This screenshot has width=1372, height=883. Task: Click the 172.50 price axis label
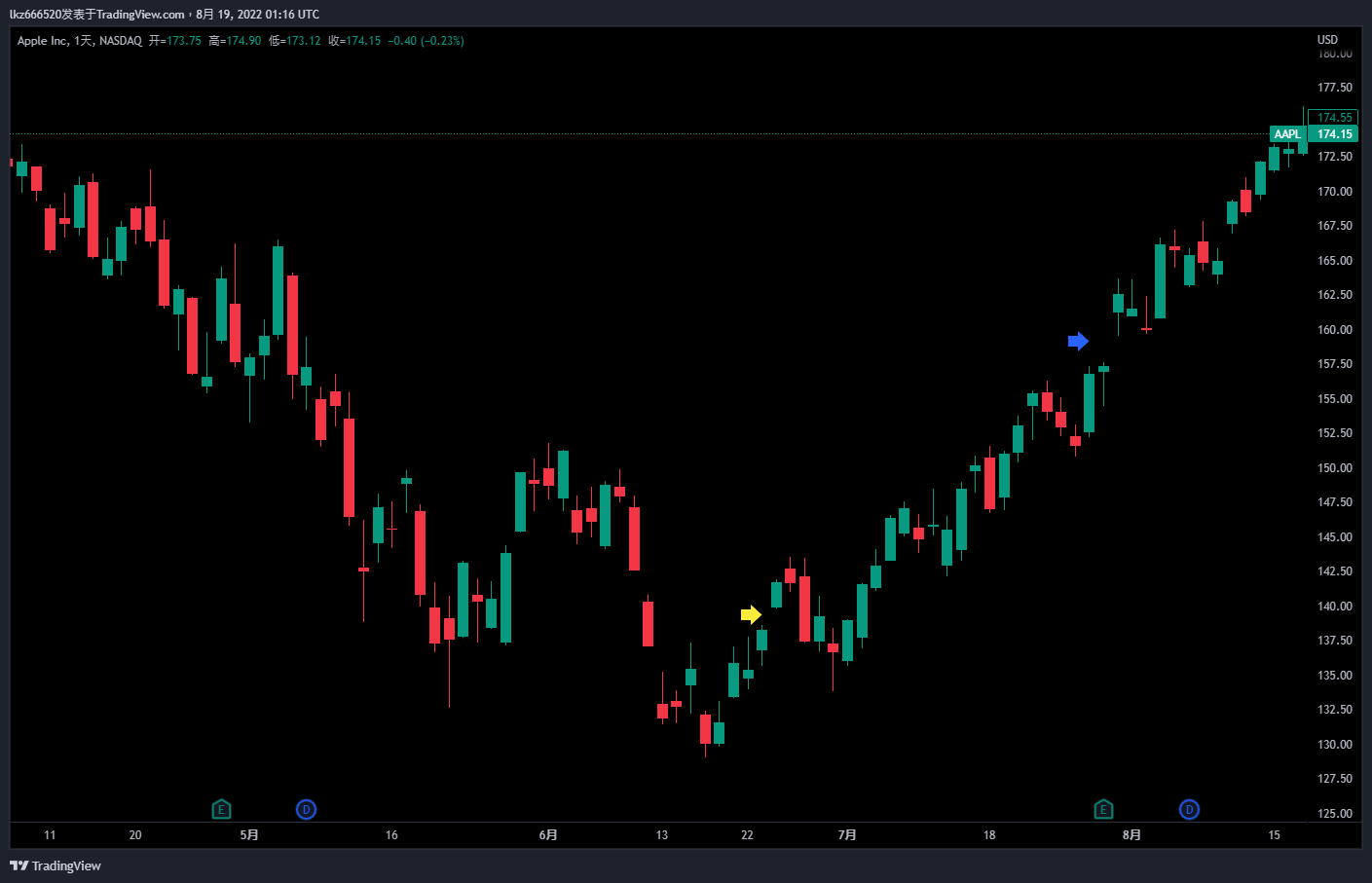pyautogui.click(x=1334, y=157)
